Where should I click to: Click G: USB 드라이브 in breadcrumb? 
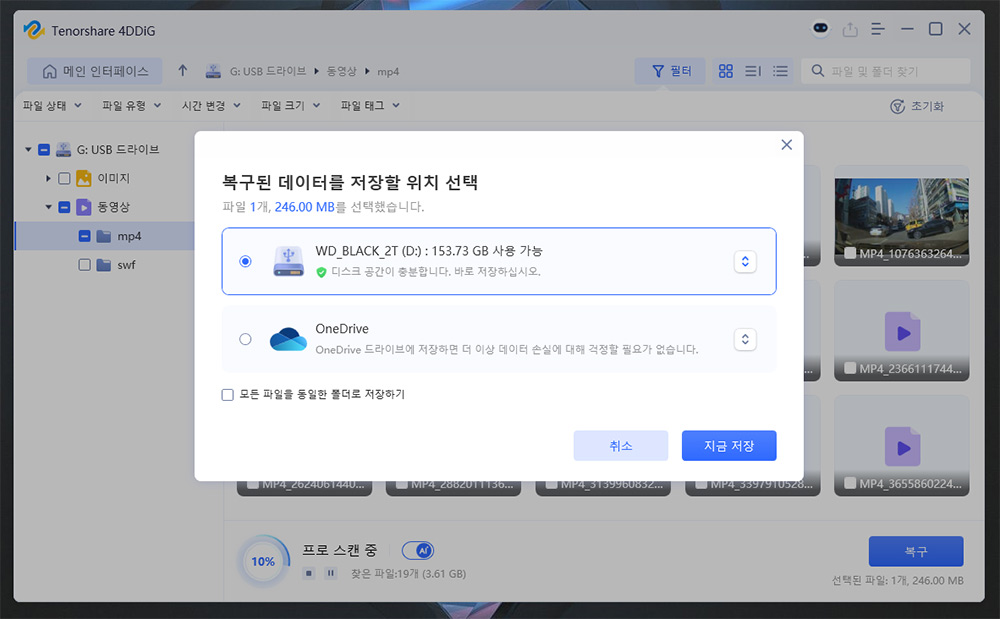(x=268, y=71)
